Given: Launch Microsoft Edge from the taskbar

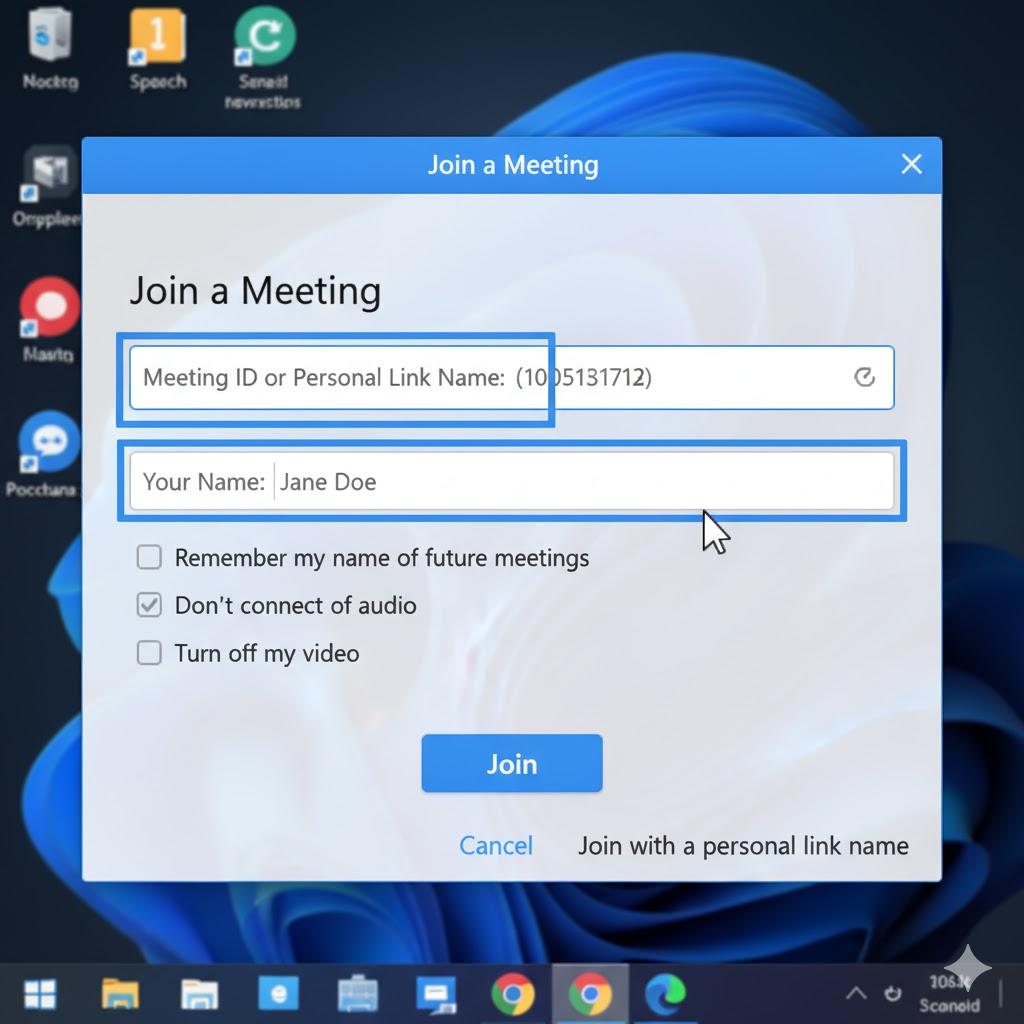Looking at the screenshot, I should 665,994.
